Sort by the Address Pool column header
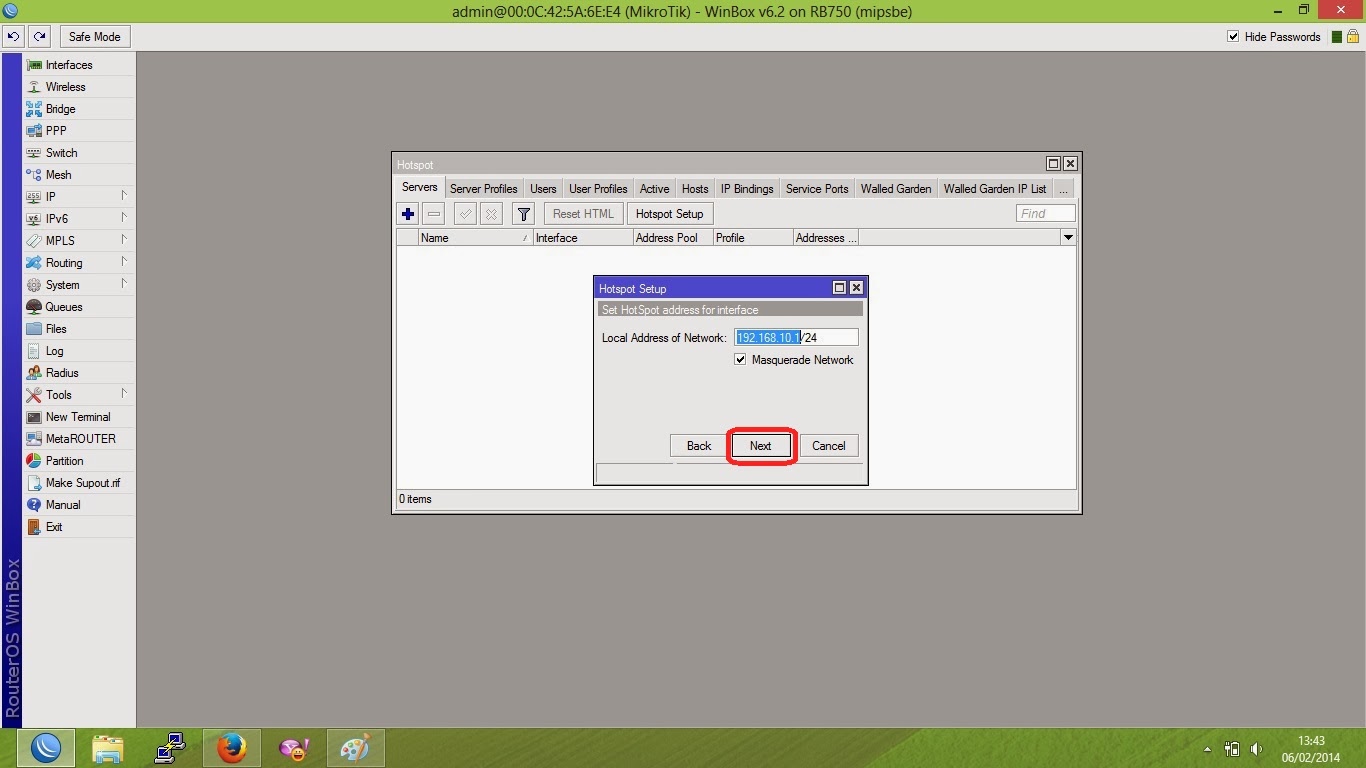 point(672,238)
